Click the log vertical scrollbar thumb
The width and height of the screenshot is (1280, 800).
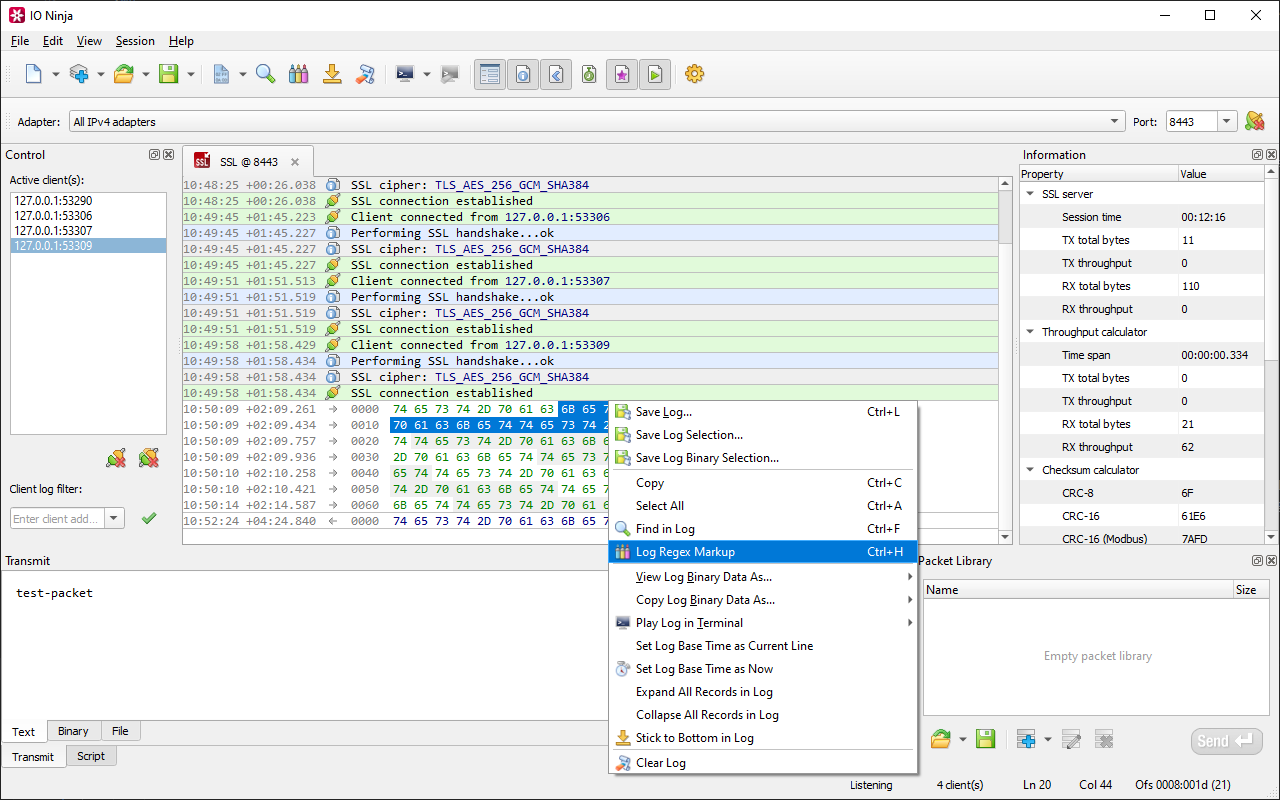pos(1006,218)
